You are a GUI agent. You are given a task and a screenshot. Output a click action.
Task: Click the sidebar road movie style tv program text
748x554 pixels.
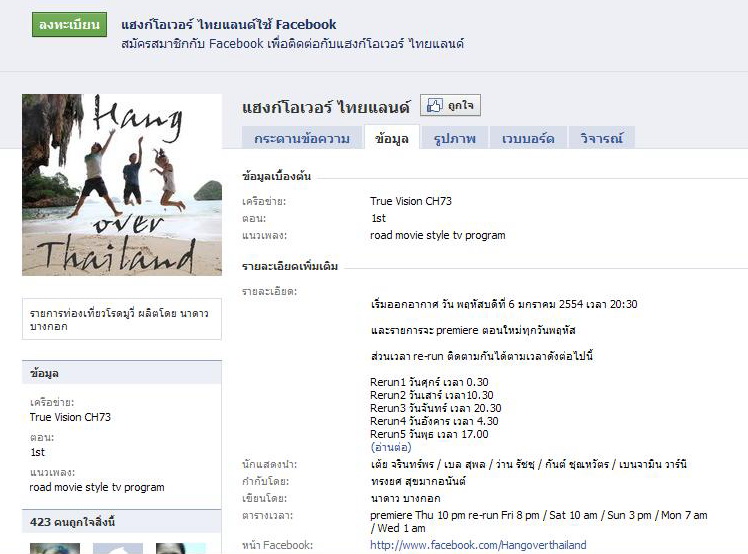point(97,487)
